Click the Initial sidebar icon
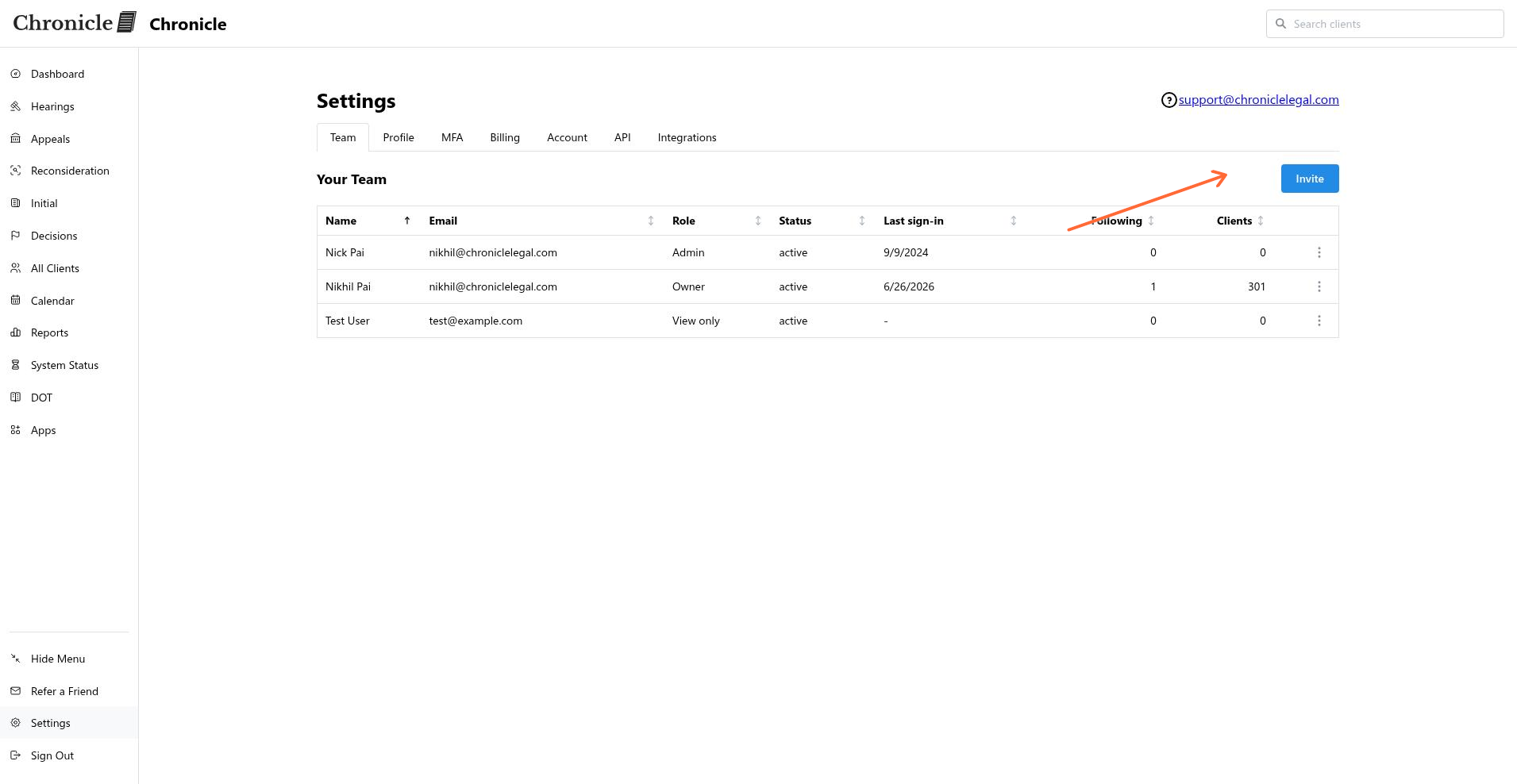Screen dimensions: 1517x784 (x=15, y=203)
